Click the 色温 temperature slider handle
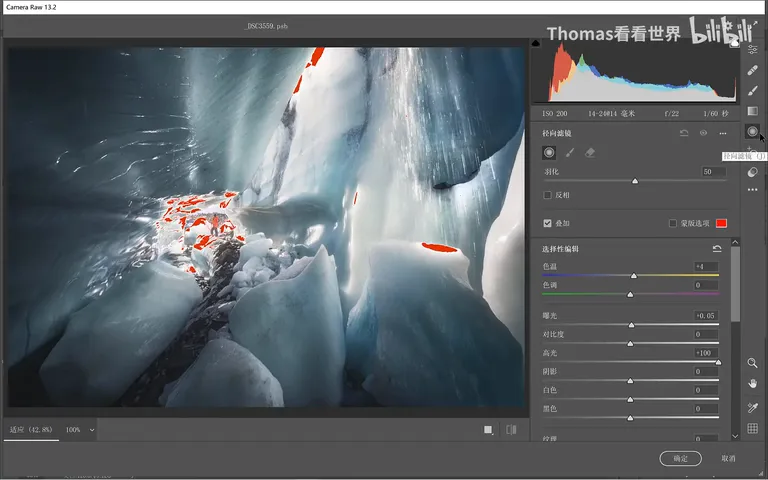Viewport: 768px width, 480px height. [x=634, y=276]
